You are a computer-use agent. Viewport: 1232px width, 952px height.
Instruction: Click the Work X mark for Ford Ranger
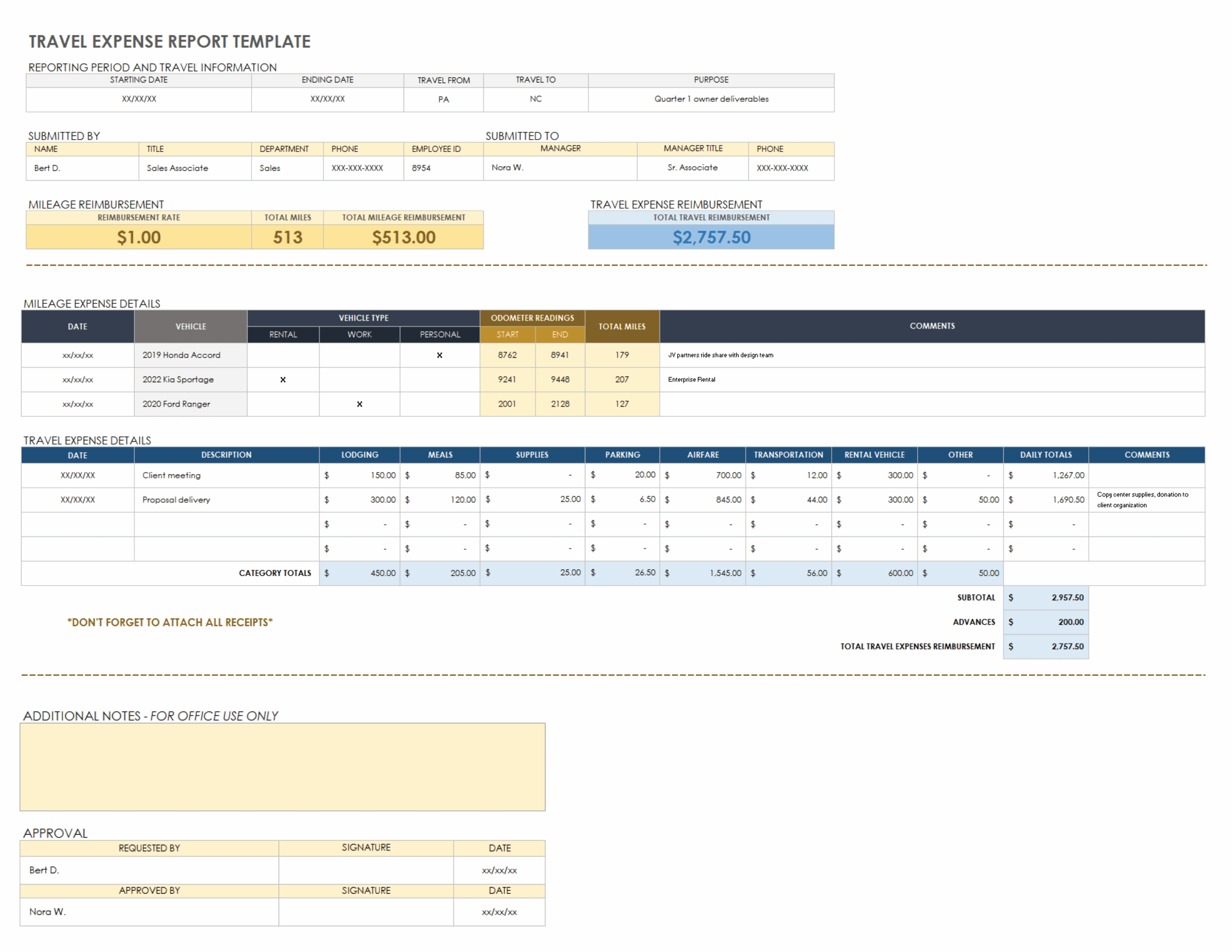[359, 404]
